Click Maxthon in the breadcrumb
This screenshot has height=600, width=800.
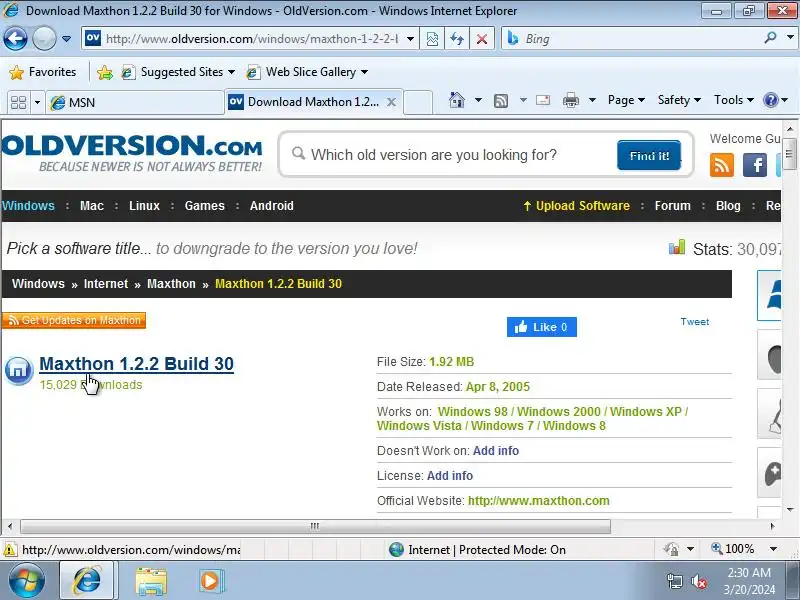pos(171,284)
